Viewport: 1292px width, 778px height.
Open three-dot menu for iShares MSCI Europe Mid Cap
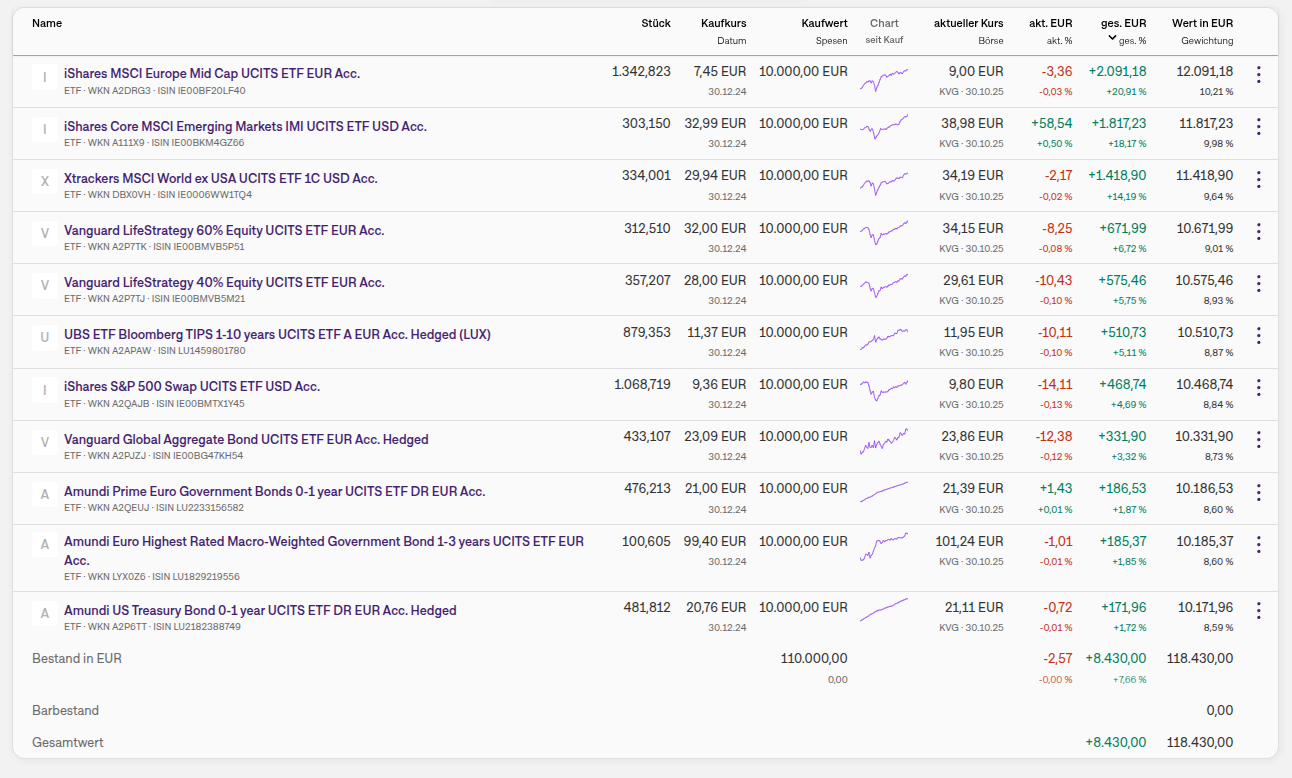click(1258, 75)
